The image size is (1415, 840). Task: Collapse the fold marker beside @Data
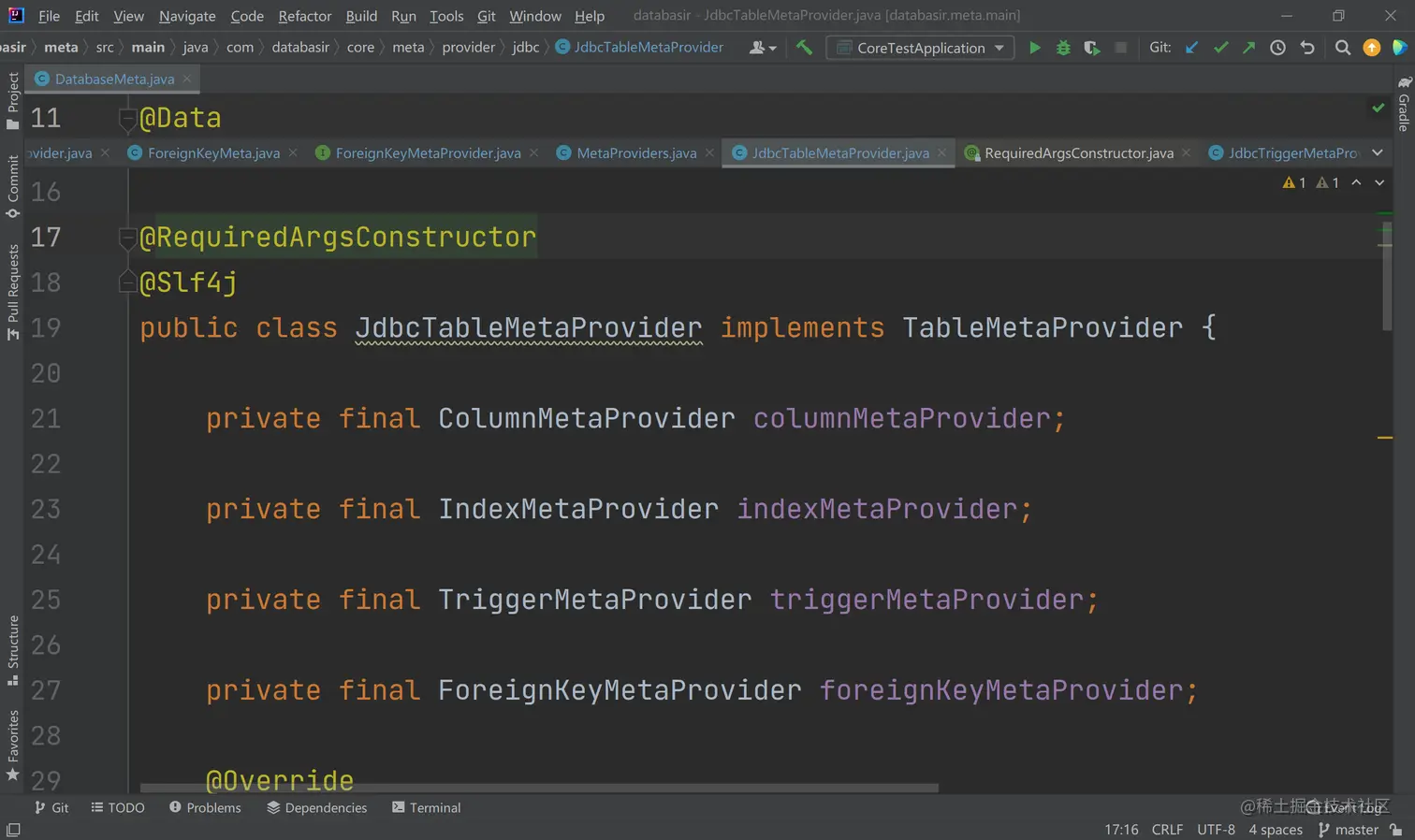pyautogui.click(x=128, y=118)
